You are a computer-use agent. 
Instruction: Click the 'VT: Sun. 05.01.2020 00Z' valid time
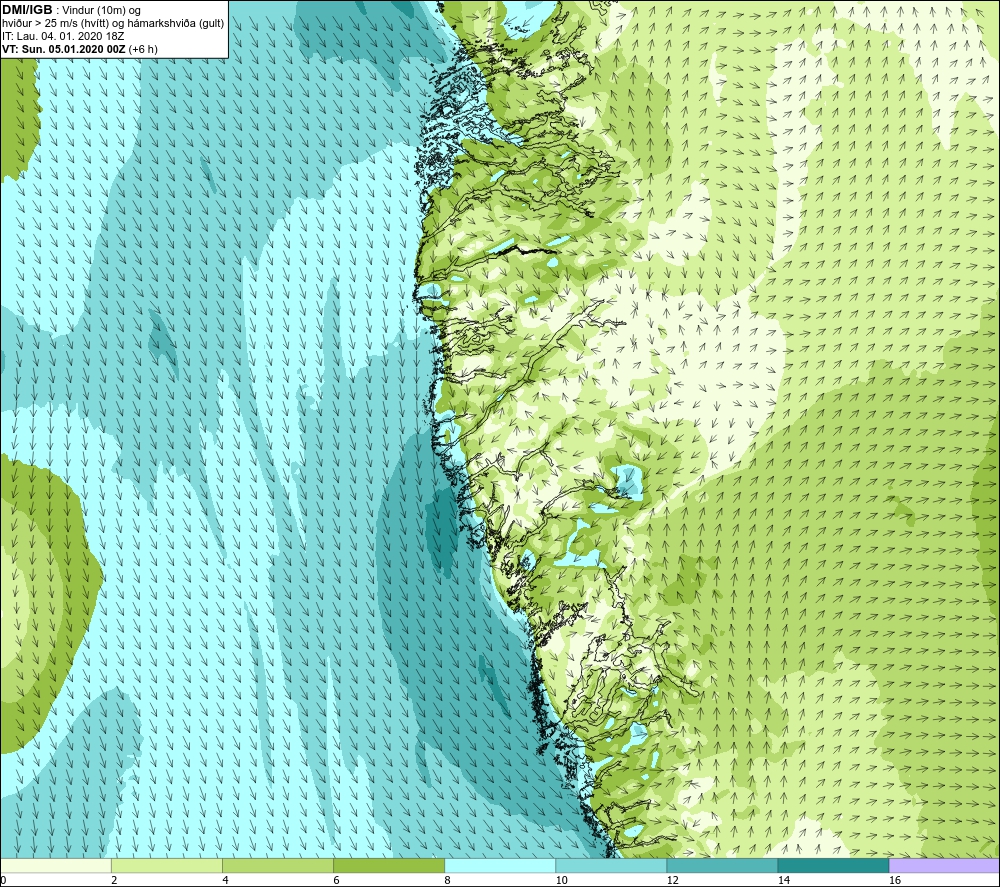tap(64, 49)
